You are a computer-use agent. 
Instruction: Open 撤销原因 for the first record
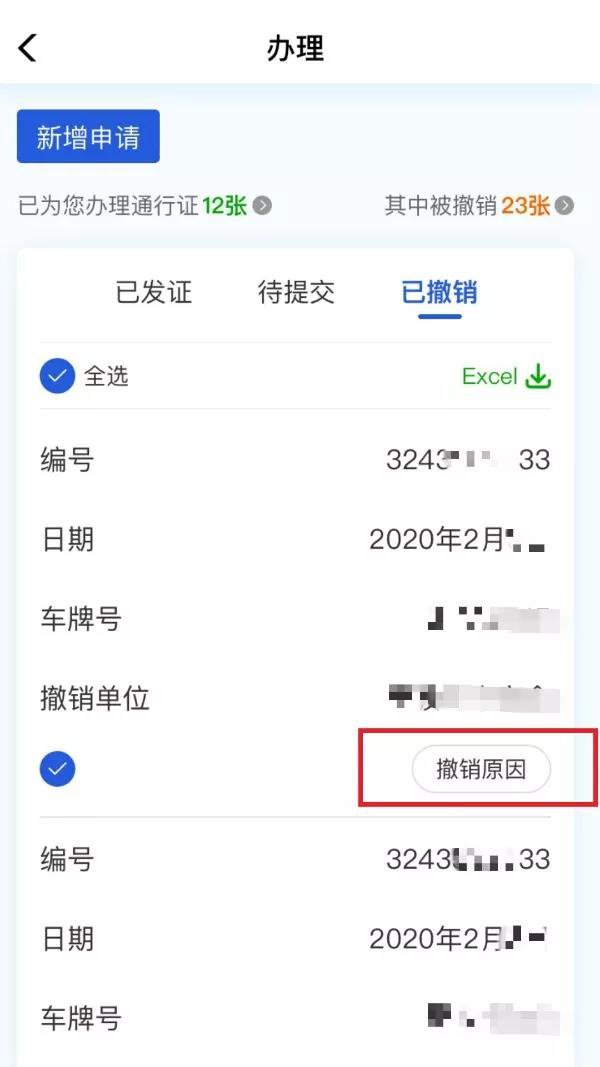click(x=481, y=769)
